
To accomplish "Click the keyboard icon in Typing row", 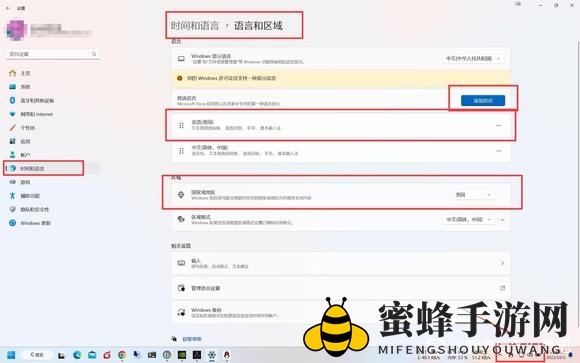I will (181, 263).
